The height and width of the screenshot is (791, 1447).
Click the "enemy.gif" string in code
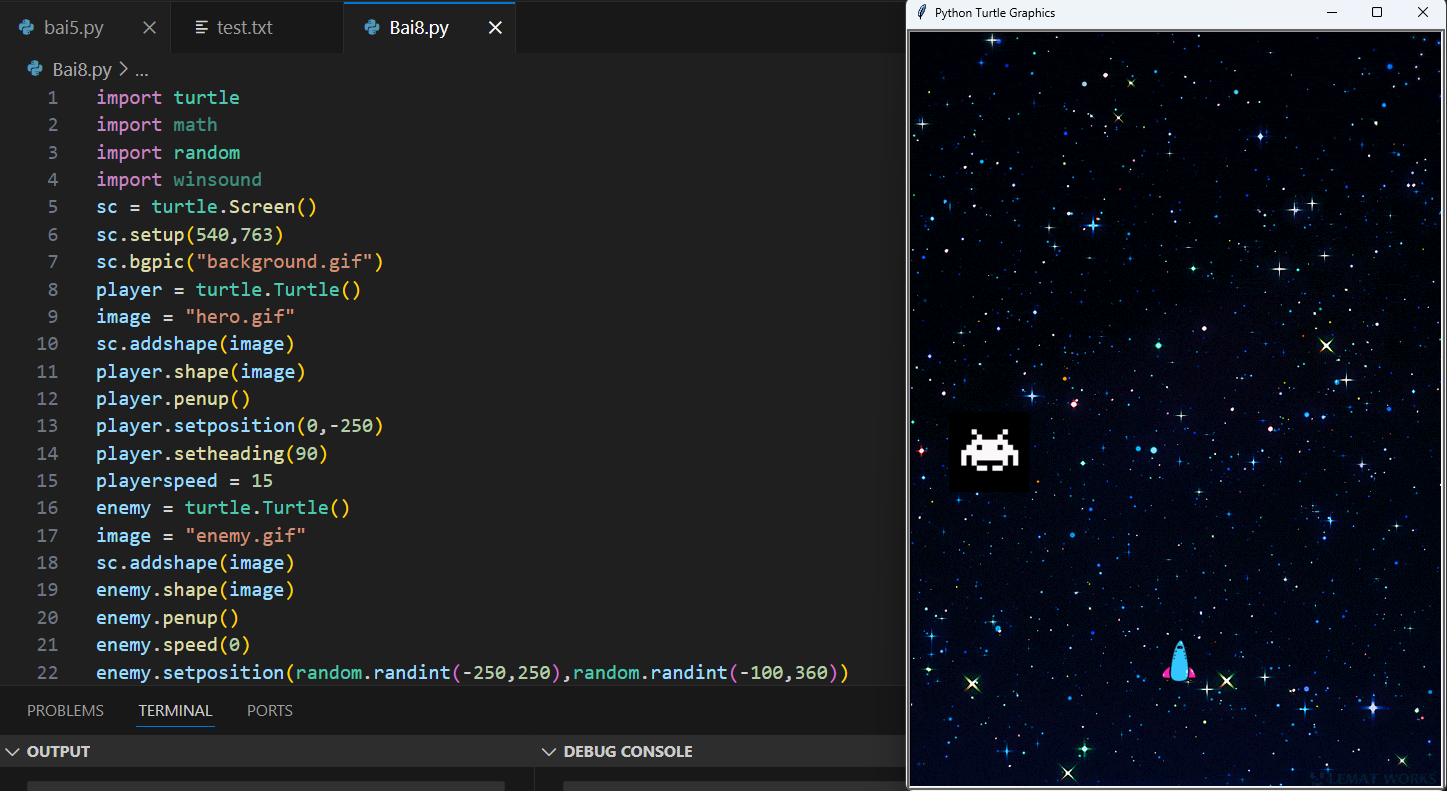point(246,536)
